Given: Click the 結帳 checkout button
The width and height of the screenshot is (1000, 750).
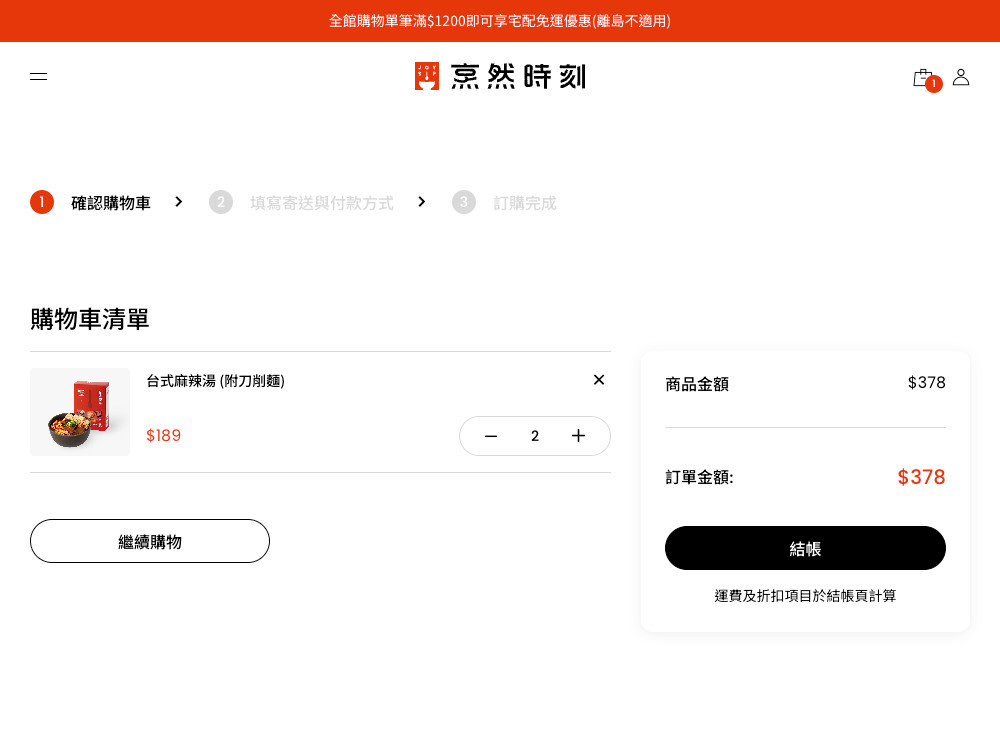Looking at the screenshot, I should [805, 548].
